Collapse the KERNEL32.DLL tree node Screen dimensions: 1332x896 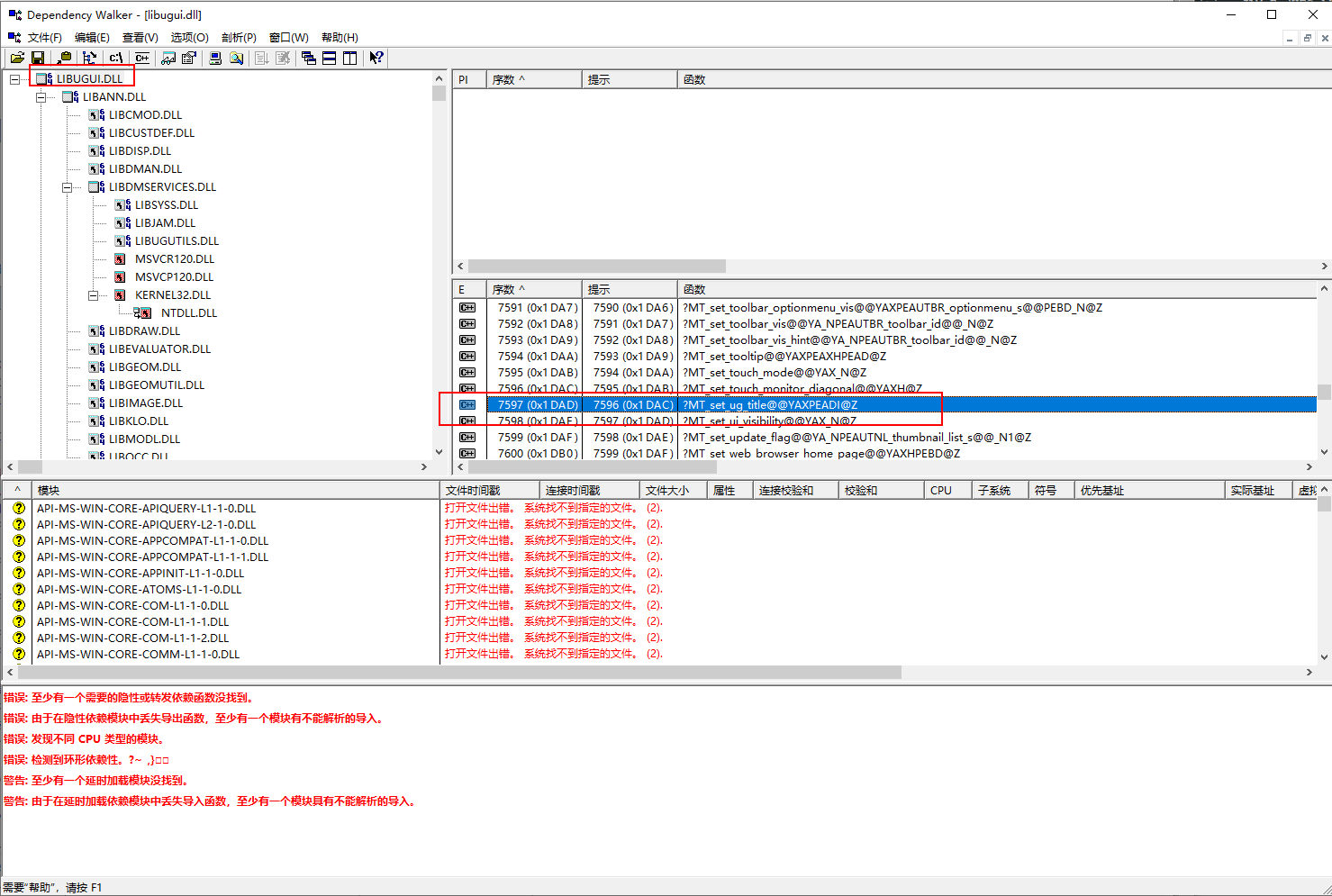pyautogui.click(x=93, y=295)
